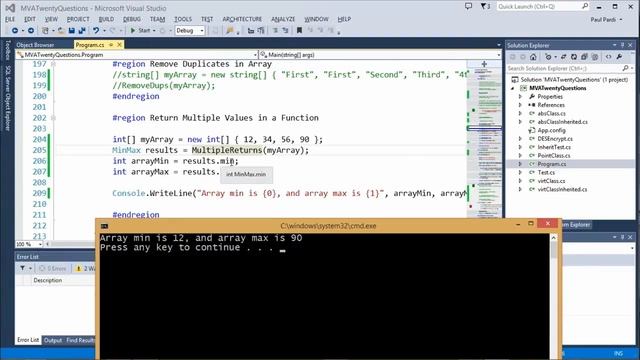Toggle a bookmark with the bookmark icon
The width and height of the screenshot is (640, 360).
click(x=299, y=31)
